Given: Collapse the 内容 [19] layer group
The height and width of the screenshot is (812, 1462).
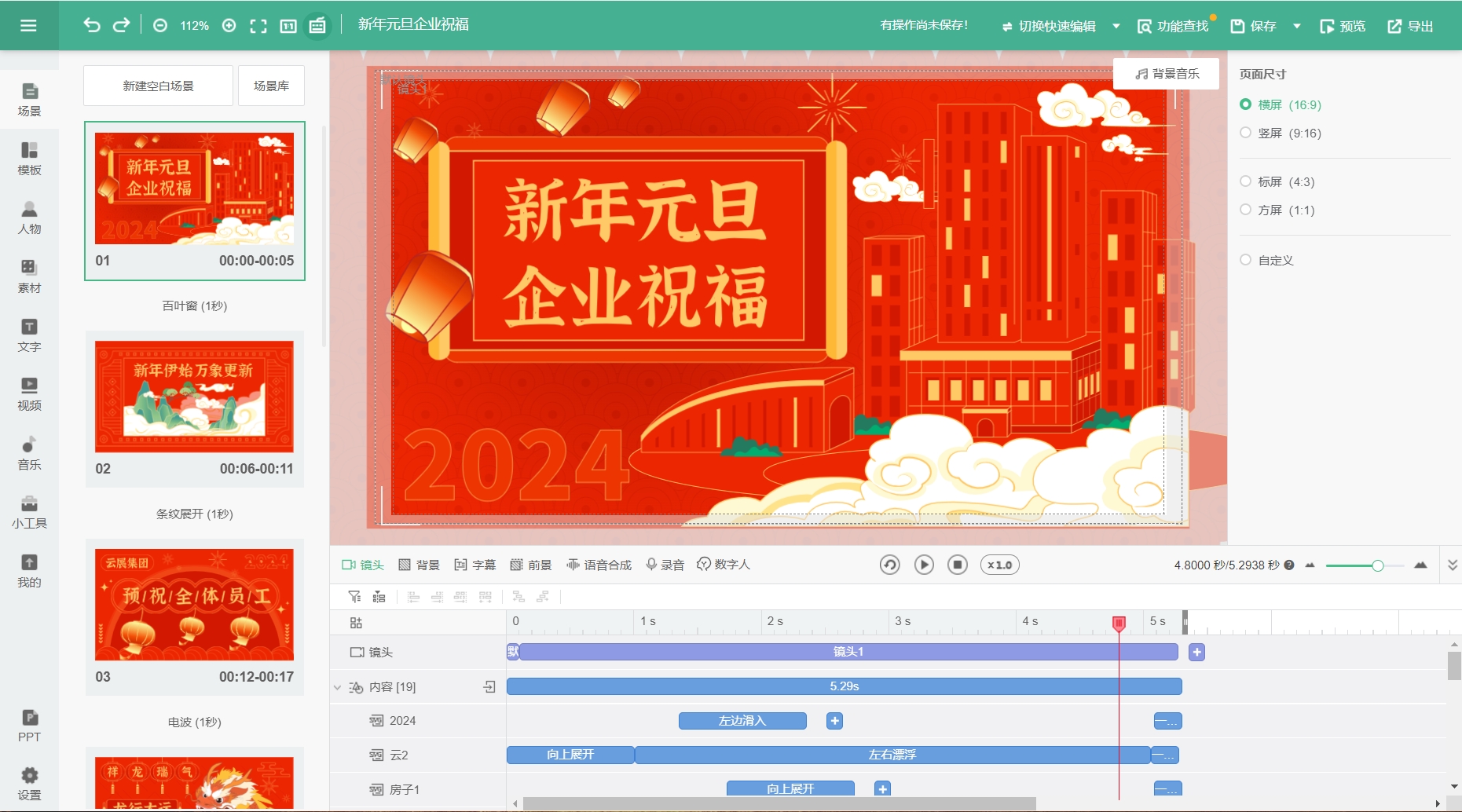Looking at the screenshot, I should pos(337,687).
